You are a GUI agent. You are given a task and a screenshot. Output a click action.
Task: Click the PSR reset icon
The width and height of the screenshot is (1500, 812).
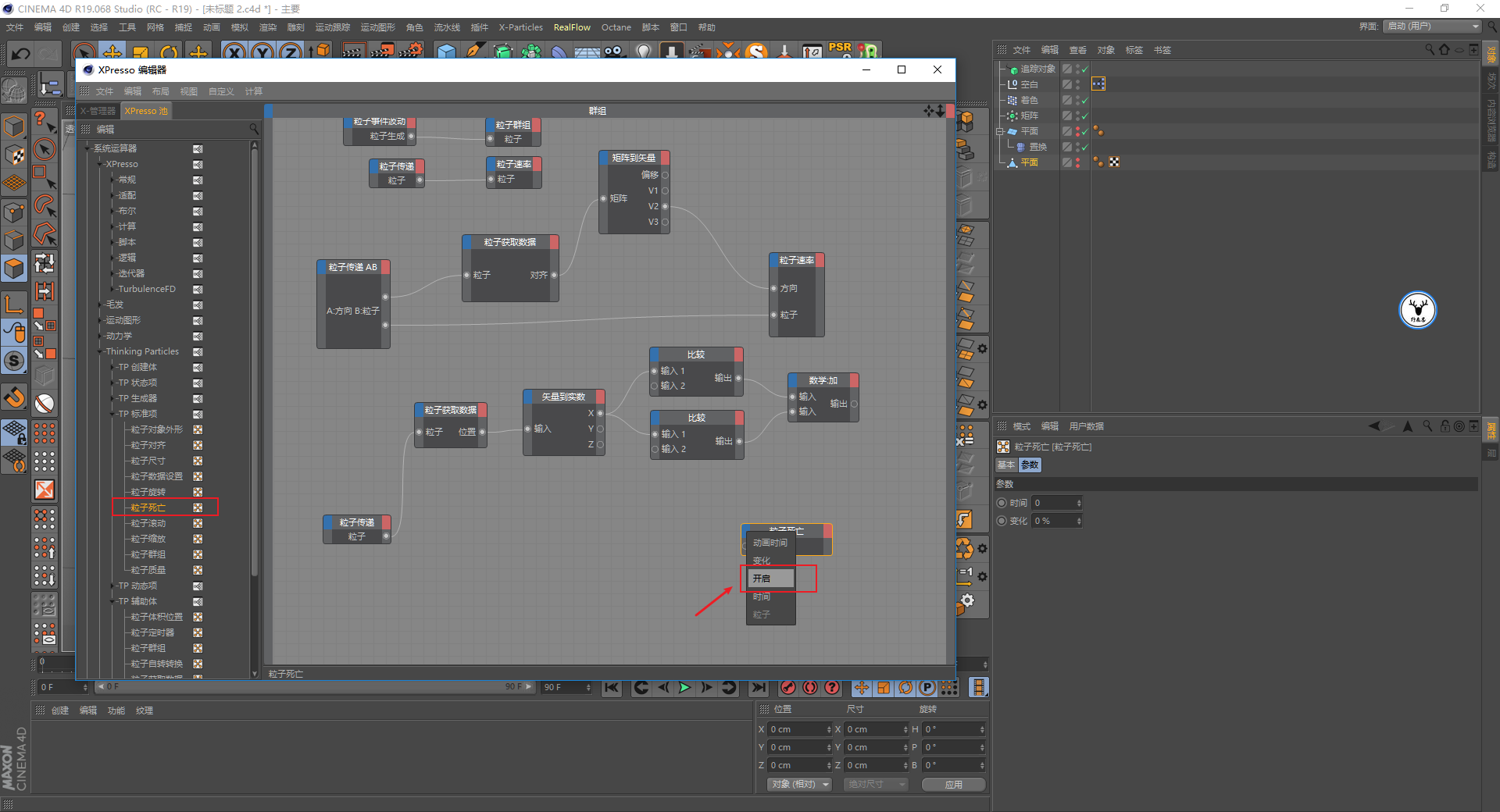(x=840, y=49)
